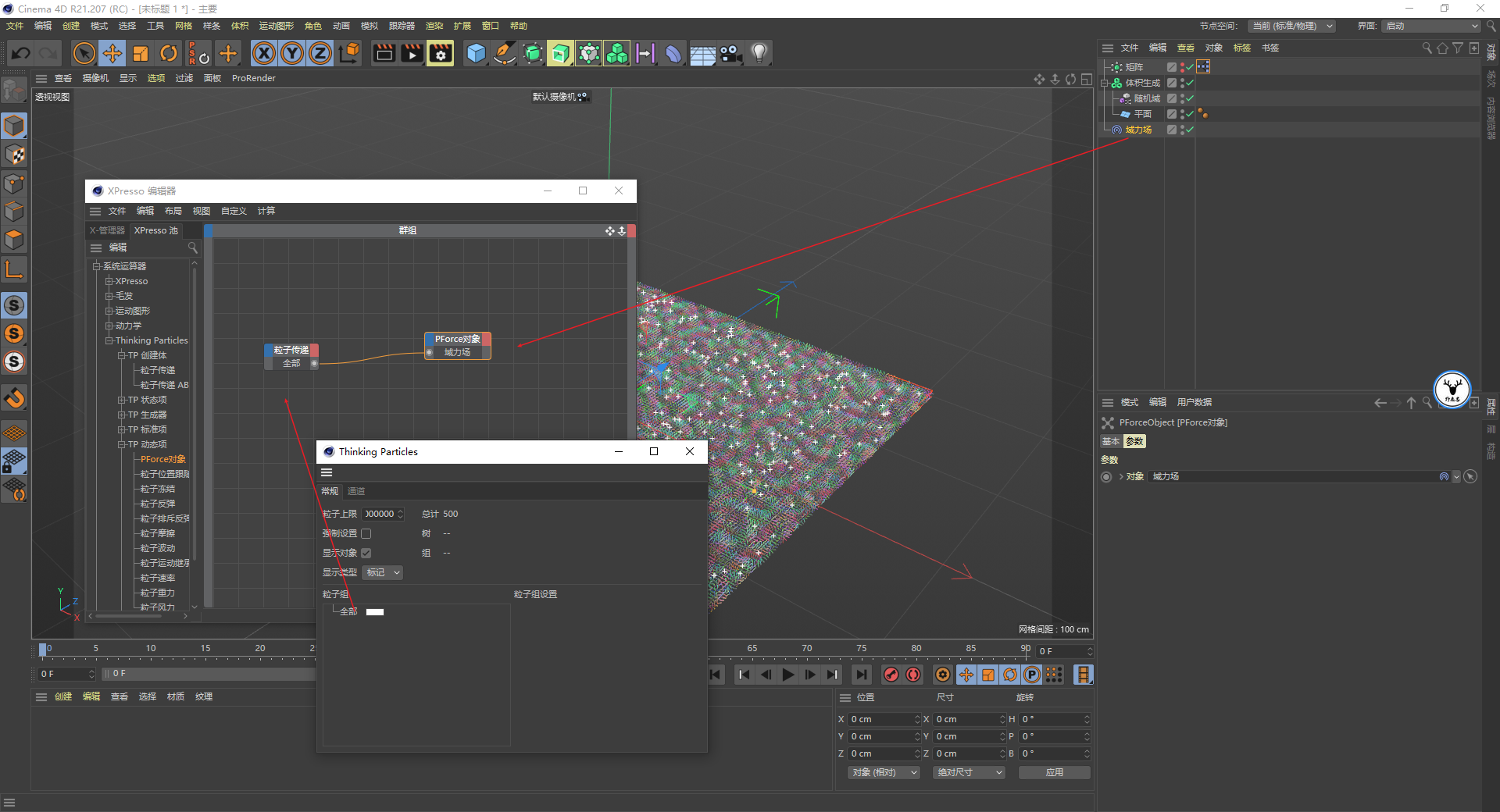Viewport: 1500px width, 812px height.
Task: Open the Edit Render Settings icon
Action: [440, 53]
